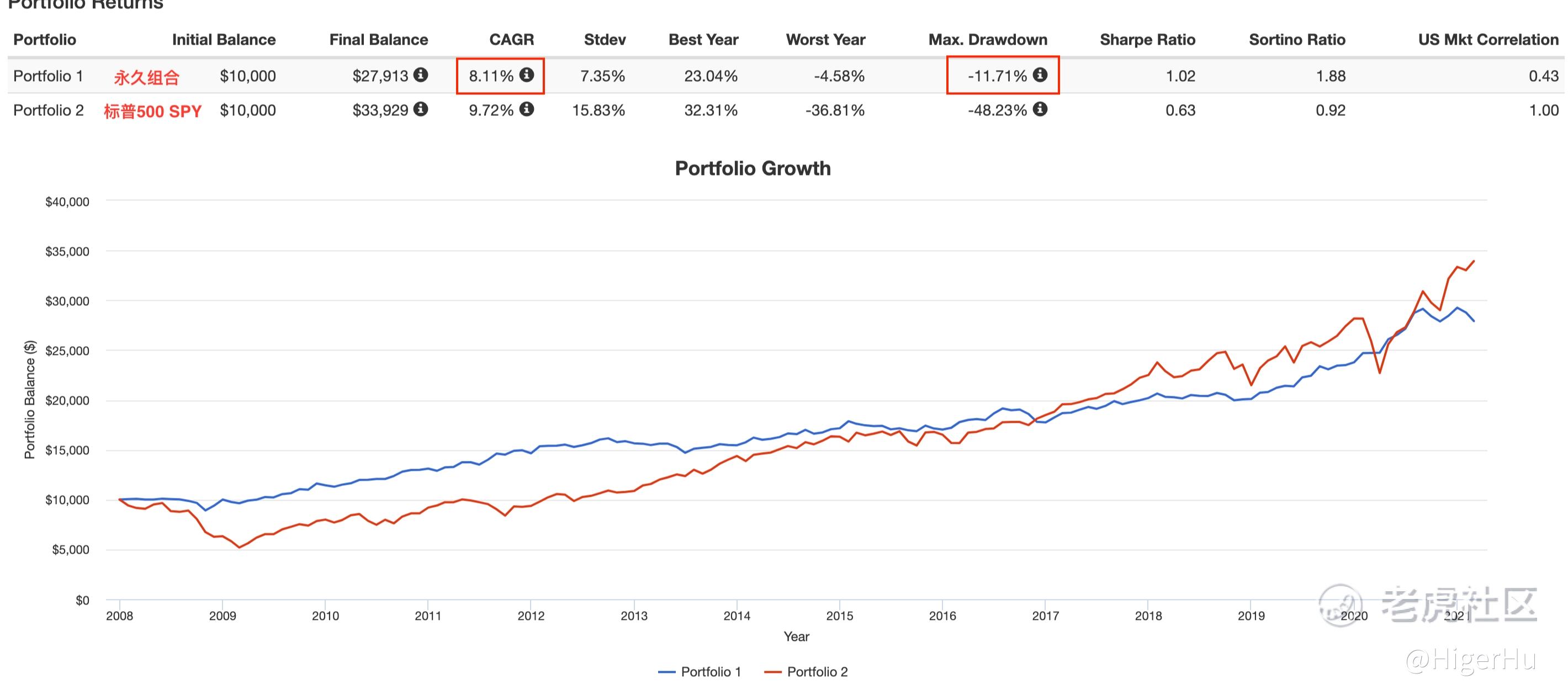Click the Sharpe Ratio column header

(1147, 40)
